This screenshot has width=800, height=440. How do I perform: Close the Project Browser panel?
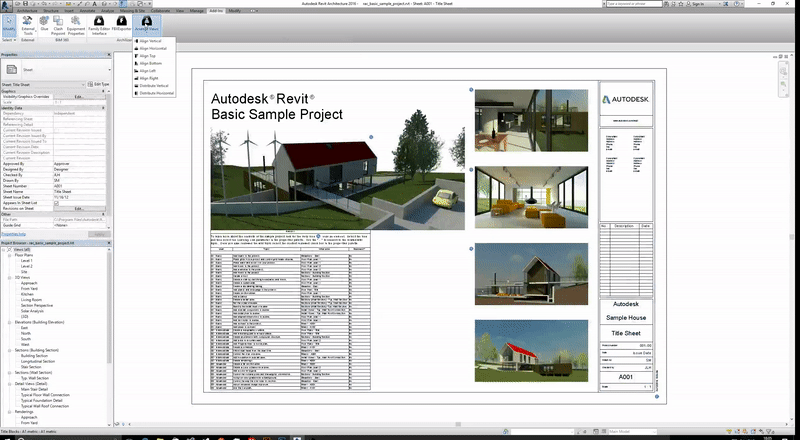(109, 243)
